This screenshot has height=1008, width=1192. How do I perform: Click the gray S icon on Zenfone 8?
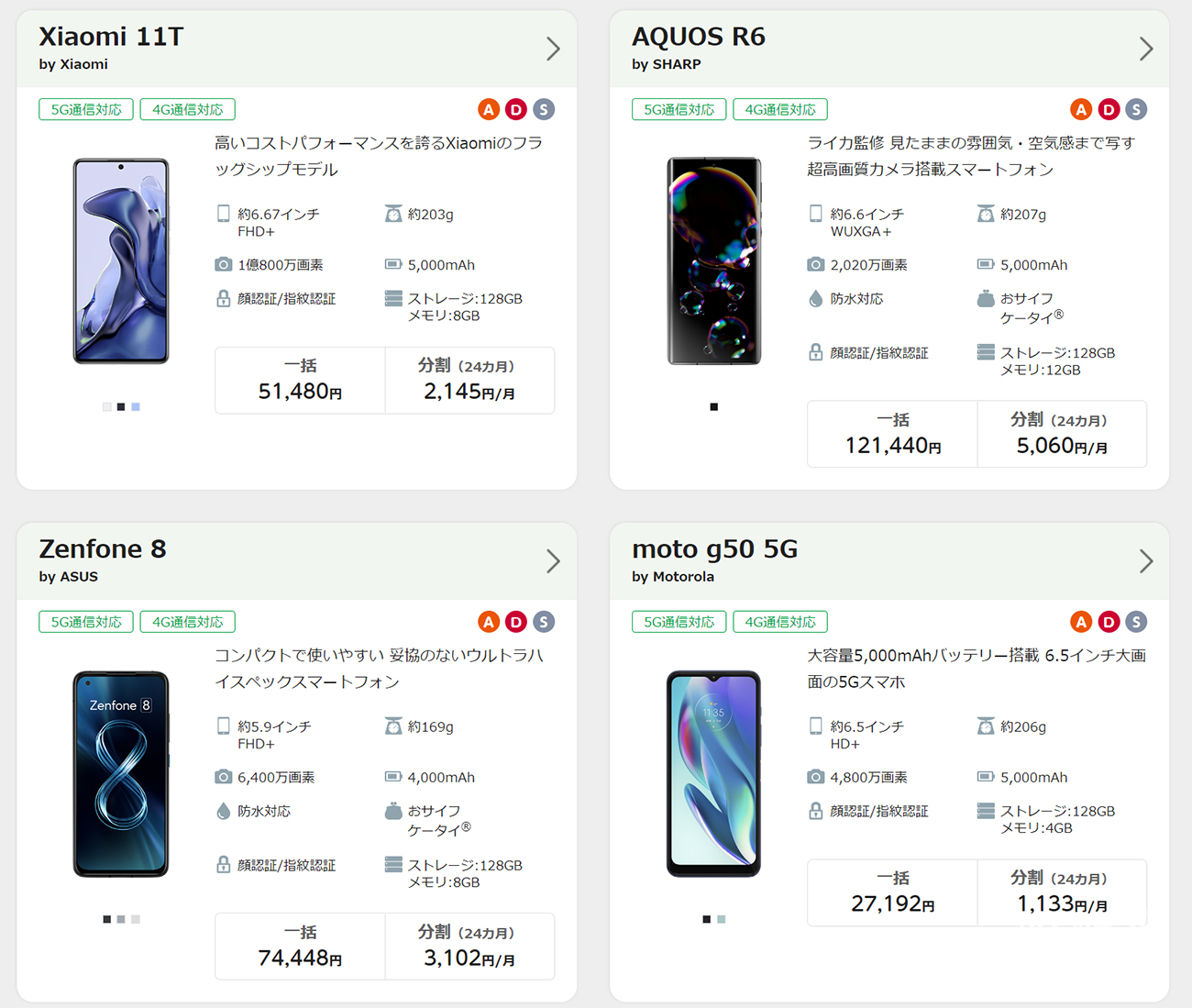[544, 623]
